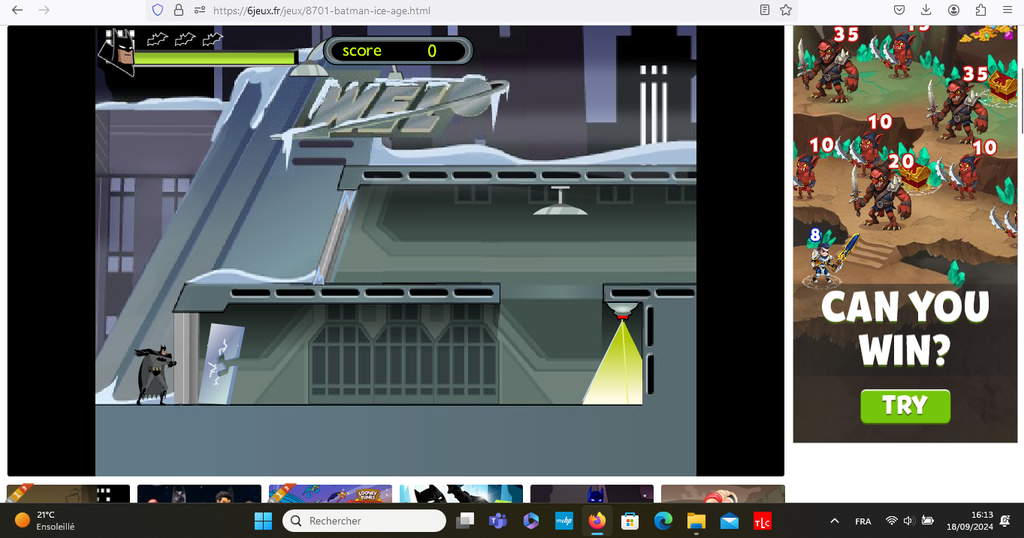The height and width of the screenshot is (538, 1024).
Task: Open Task View on the taskbar
Action: tap(465, 520)
